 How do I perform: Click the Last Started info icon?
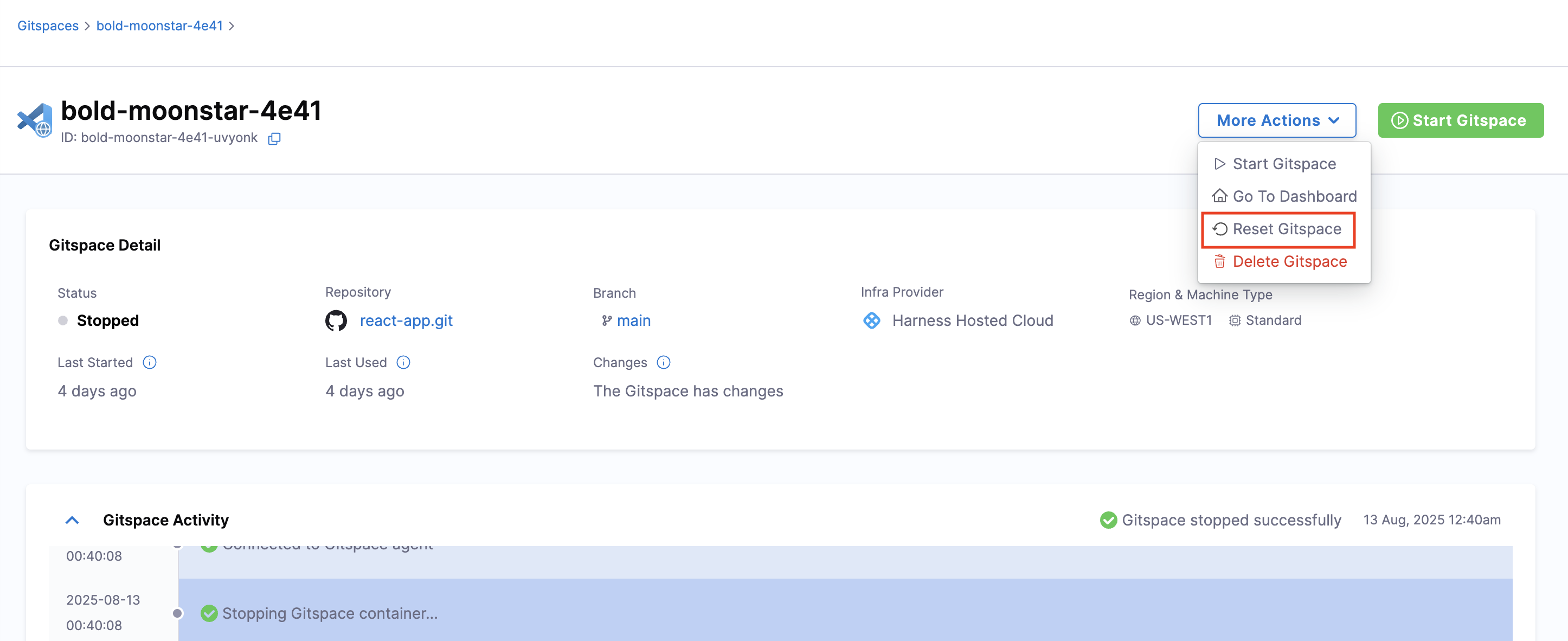point(150,363)
